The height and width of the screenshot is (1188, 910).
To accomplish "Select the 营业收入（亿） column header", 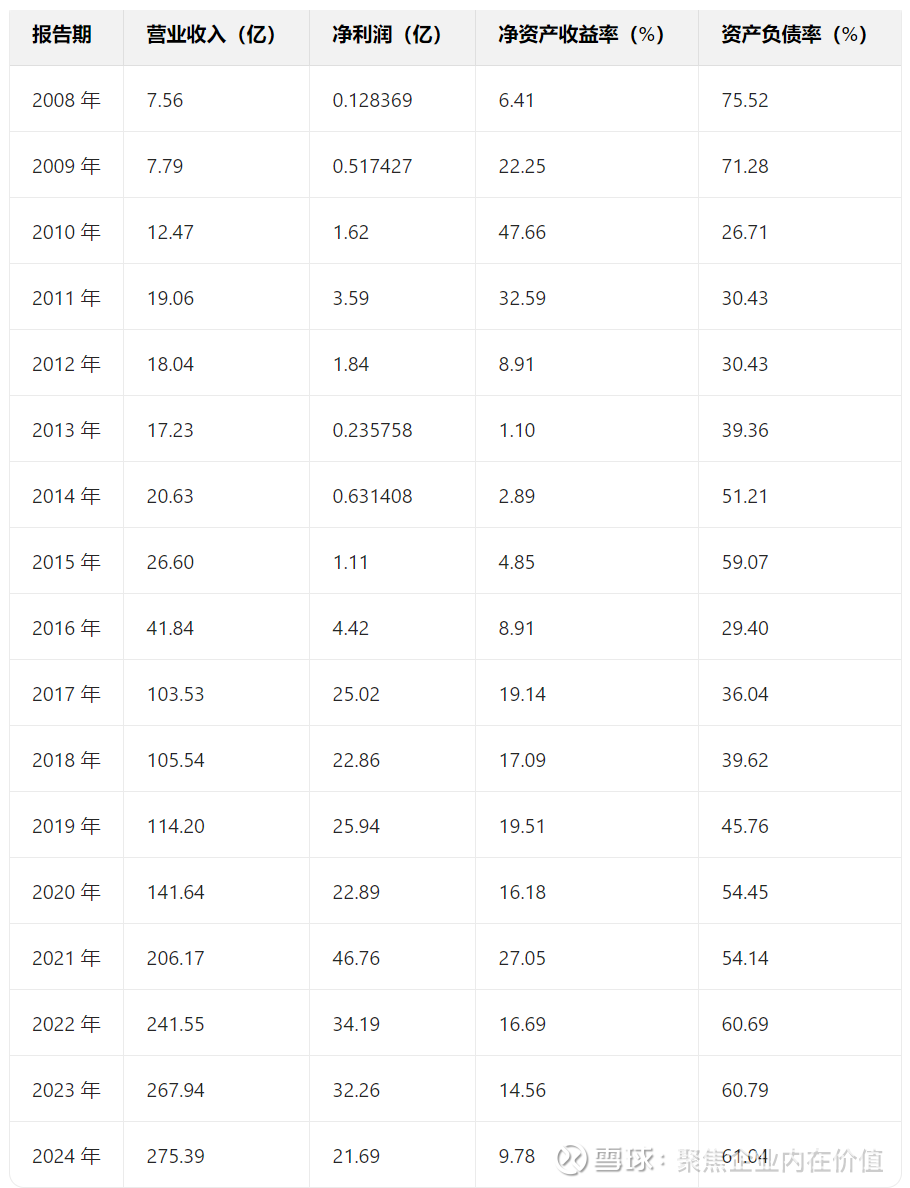I will 211,34.
